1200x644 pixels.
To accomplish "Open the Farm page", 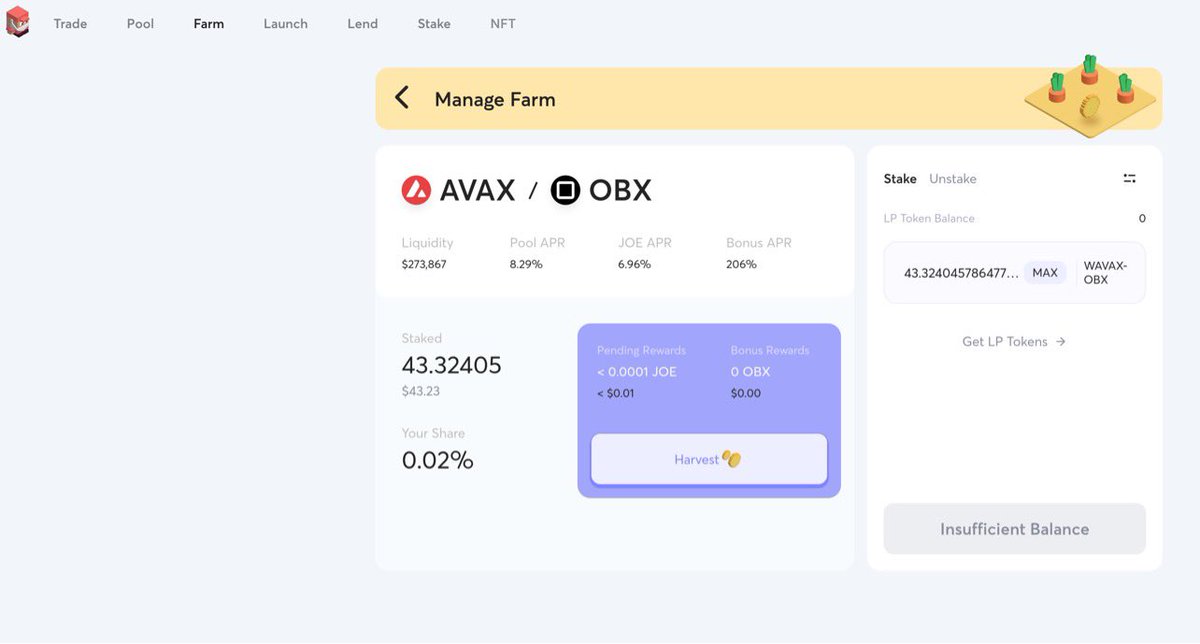I will [x=209, y=24].
